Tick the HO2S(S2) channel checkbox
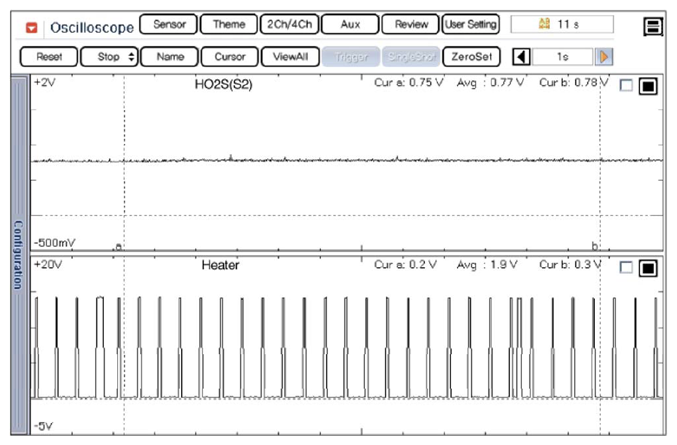The width and height of the screenshot is (677, 445). [x=626, y=87]
